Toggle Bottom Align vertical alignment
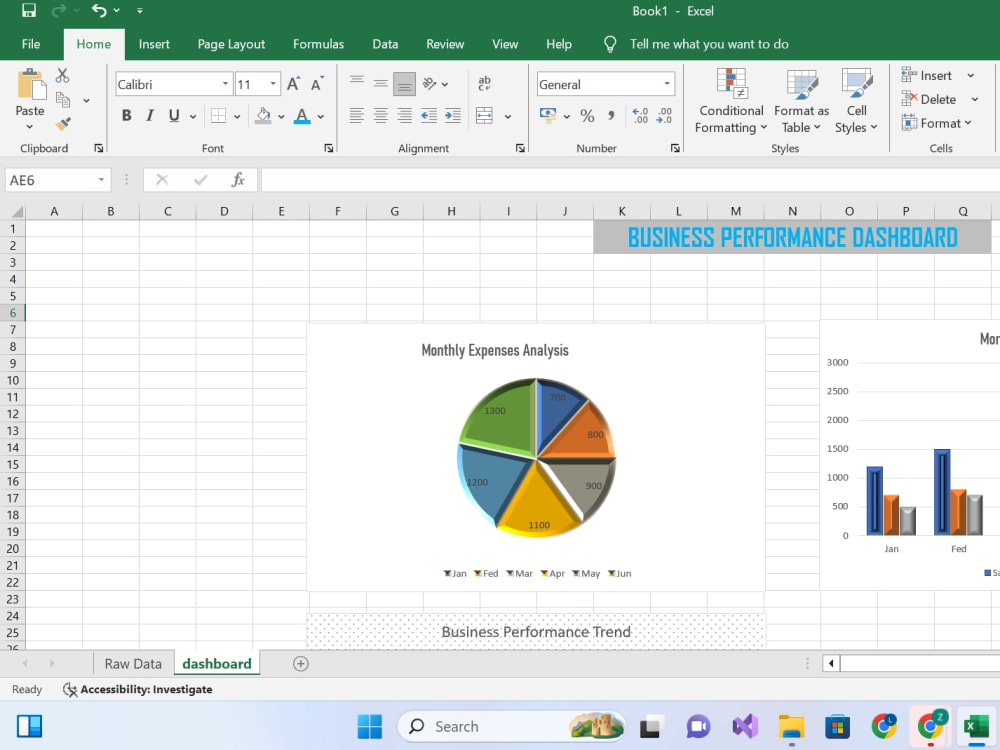This screenshot has height=750, width=1000. coord(404,84)
